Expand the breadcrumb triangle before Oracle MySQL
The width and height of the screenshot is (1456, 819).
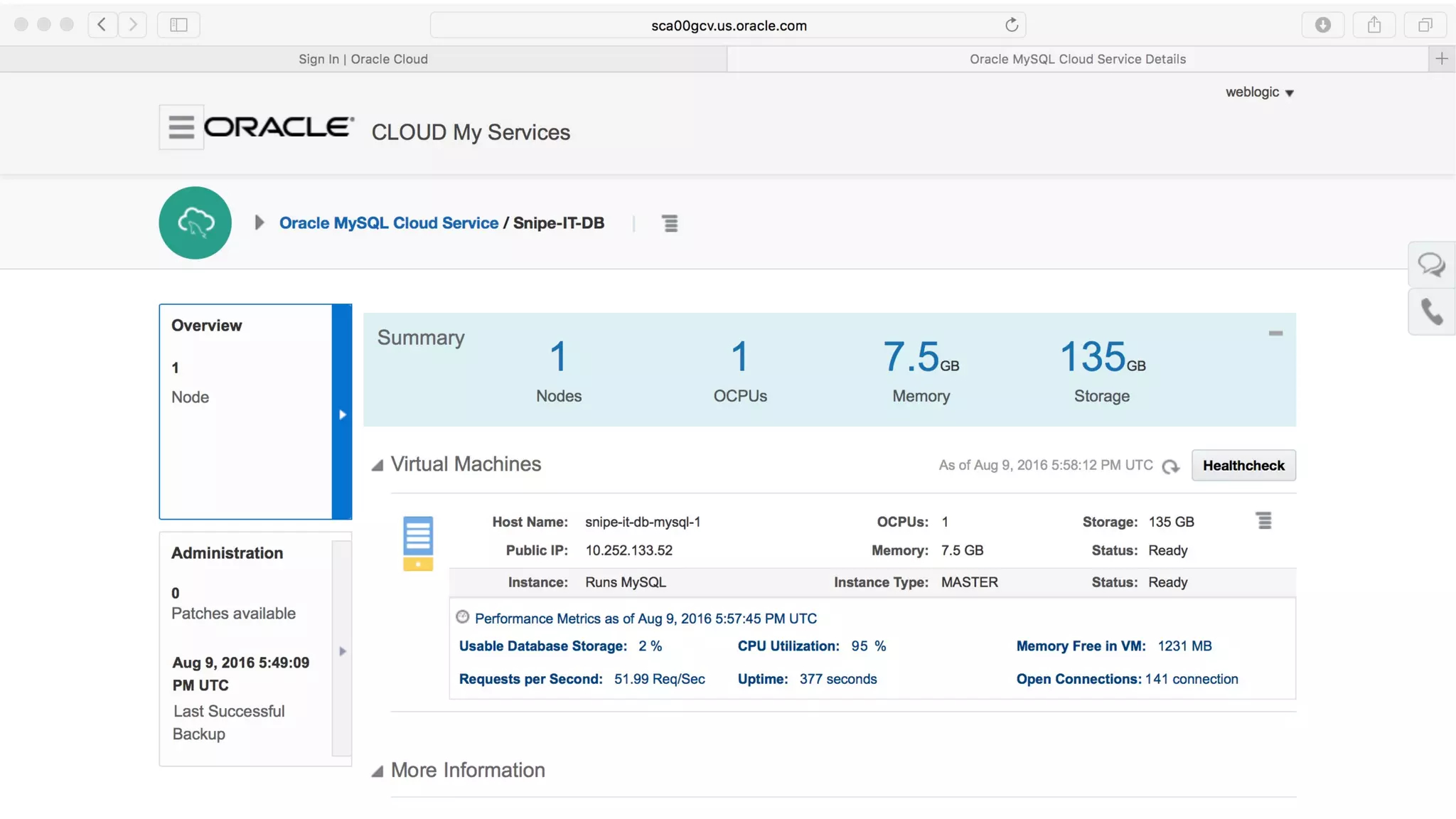[x=259, y=223]
